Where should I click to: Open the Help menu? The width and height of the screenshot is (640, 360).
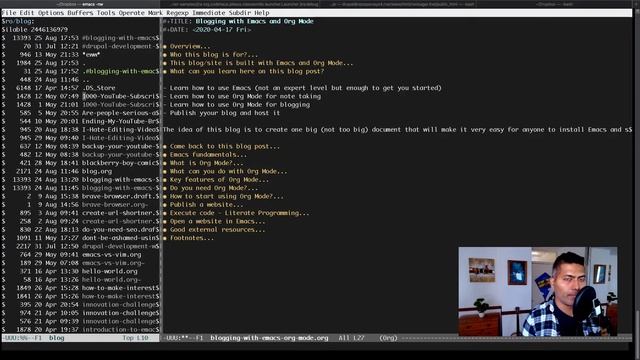coord(262,13)
